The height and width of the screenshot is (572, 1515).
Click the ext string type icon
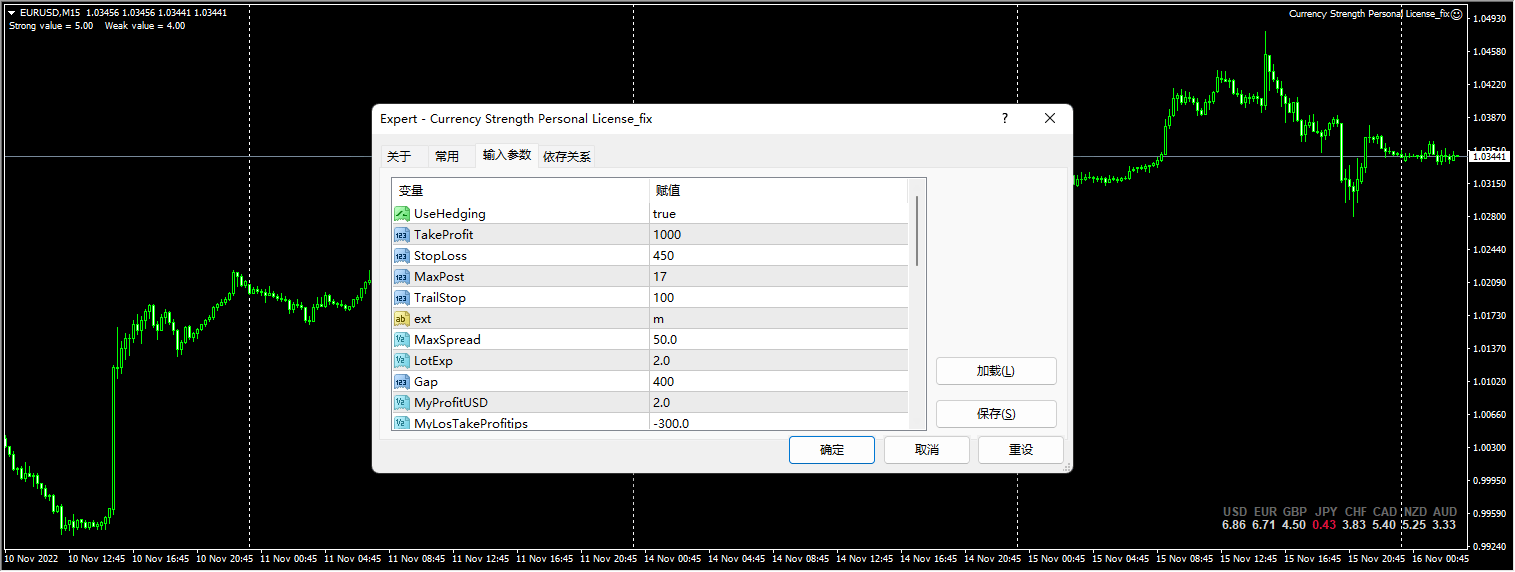coord(401,319)
